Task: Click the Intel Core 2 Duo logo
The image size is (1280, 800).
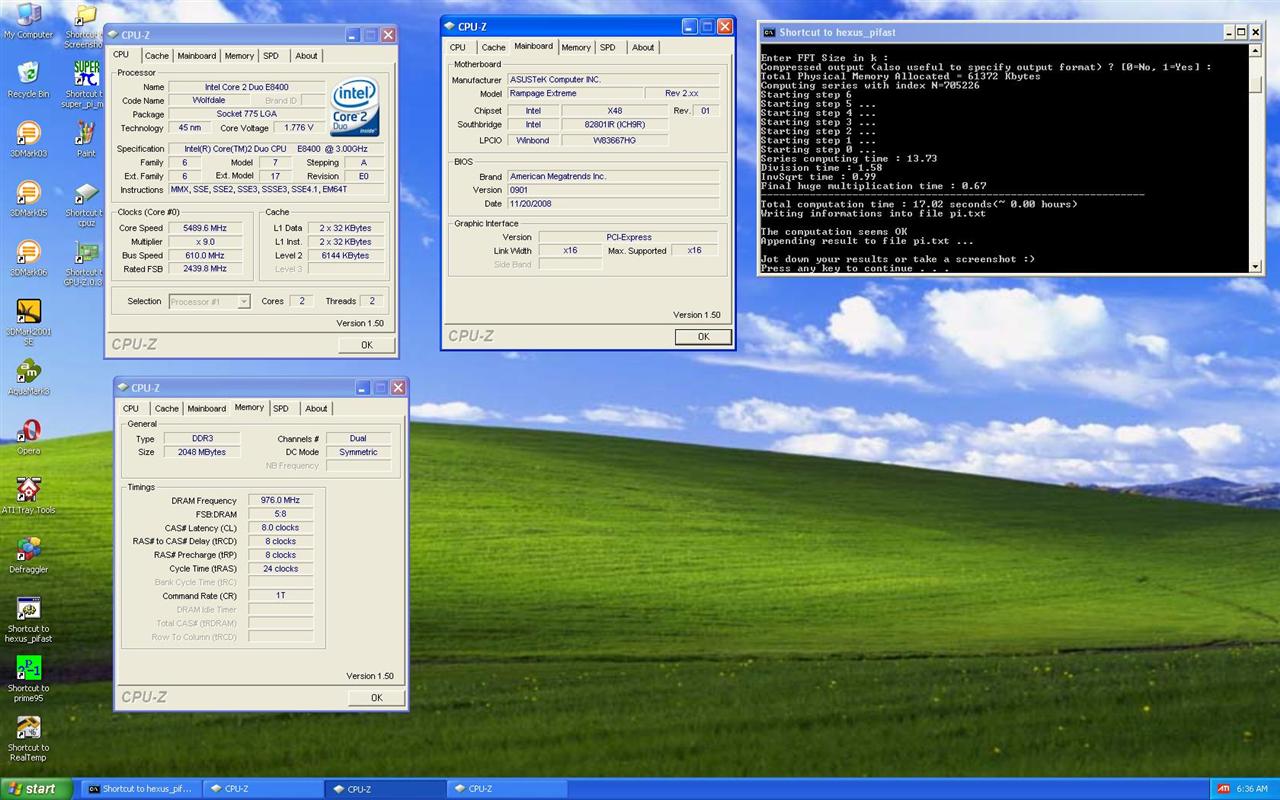Action: pyautogui.click(x=355, y=107)
